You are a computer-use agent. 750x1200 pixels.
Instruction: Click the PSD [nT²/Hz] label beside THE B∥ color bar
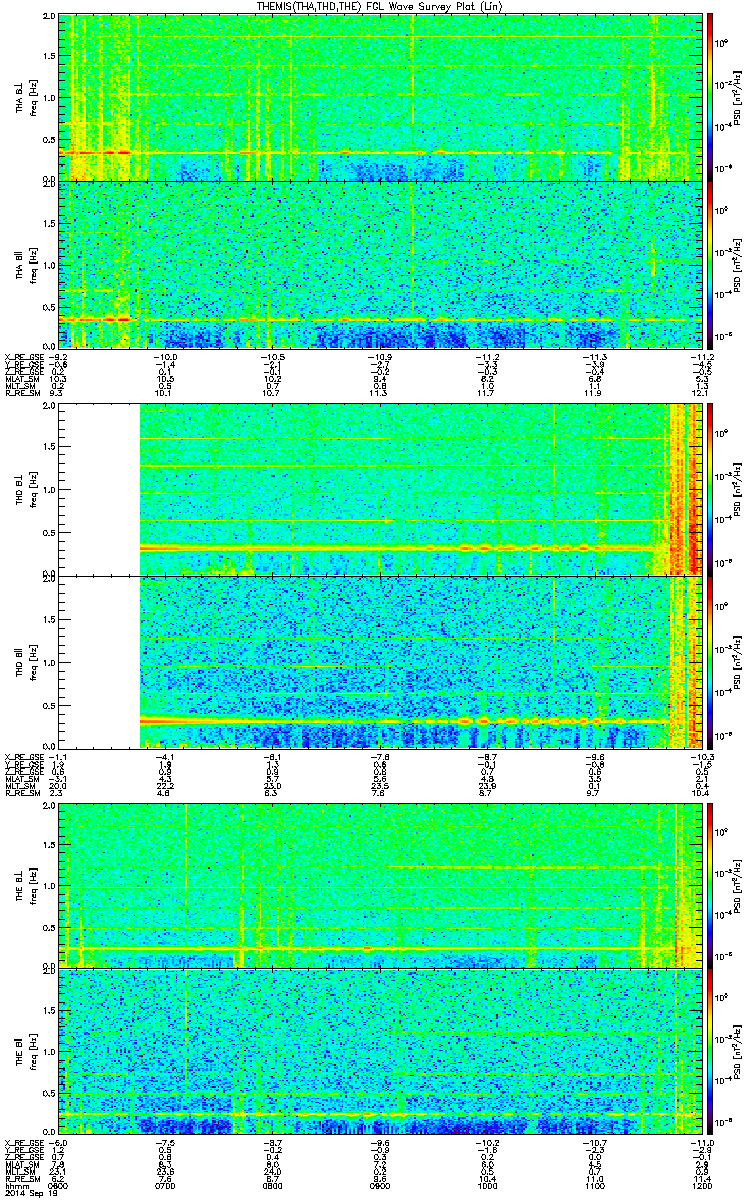(x=735, y=1051)
